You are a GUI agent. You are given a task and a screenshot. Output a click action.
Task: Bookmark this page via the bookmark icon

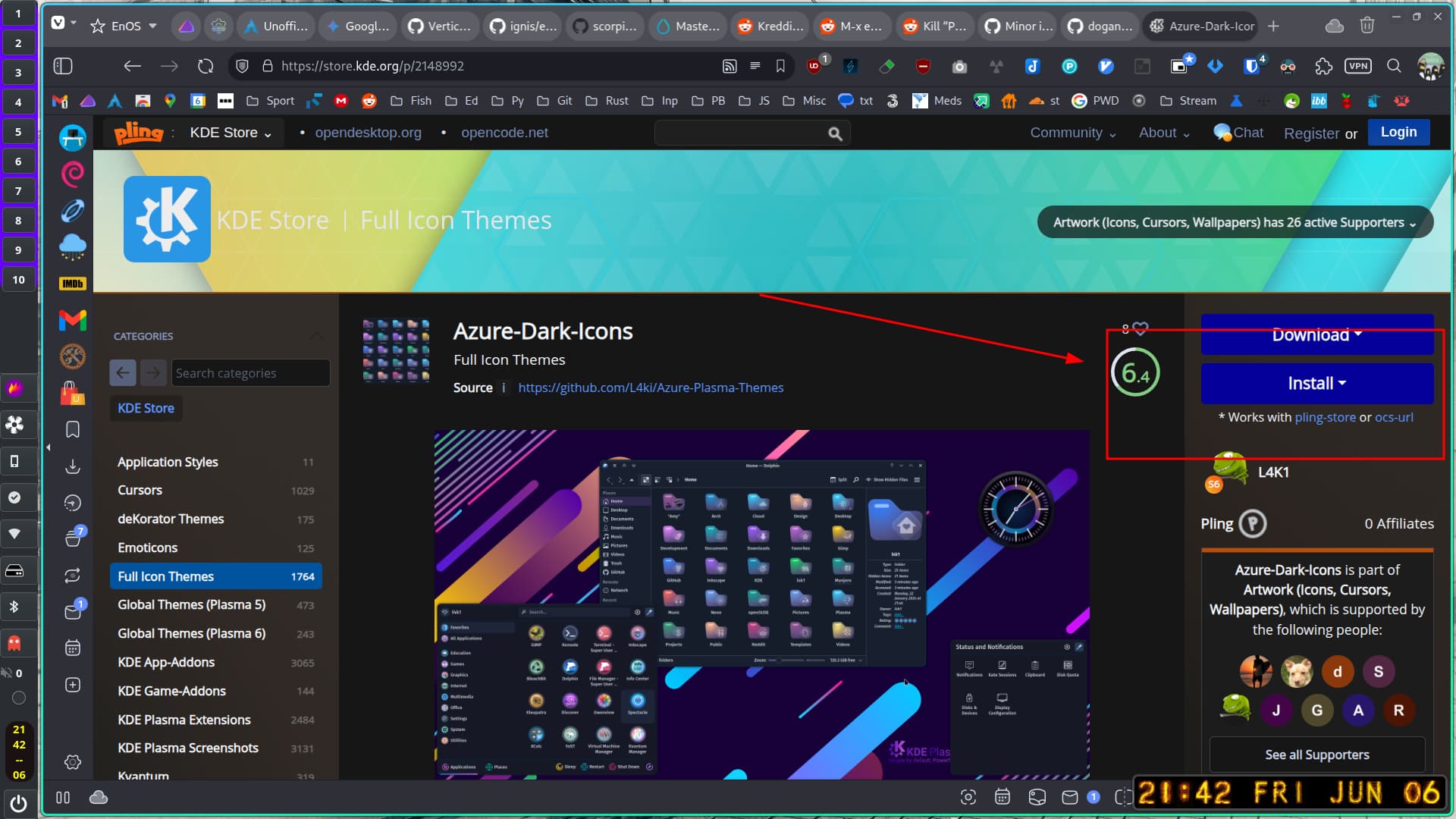coord(780,66)
